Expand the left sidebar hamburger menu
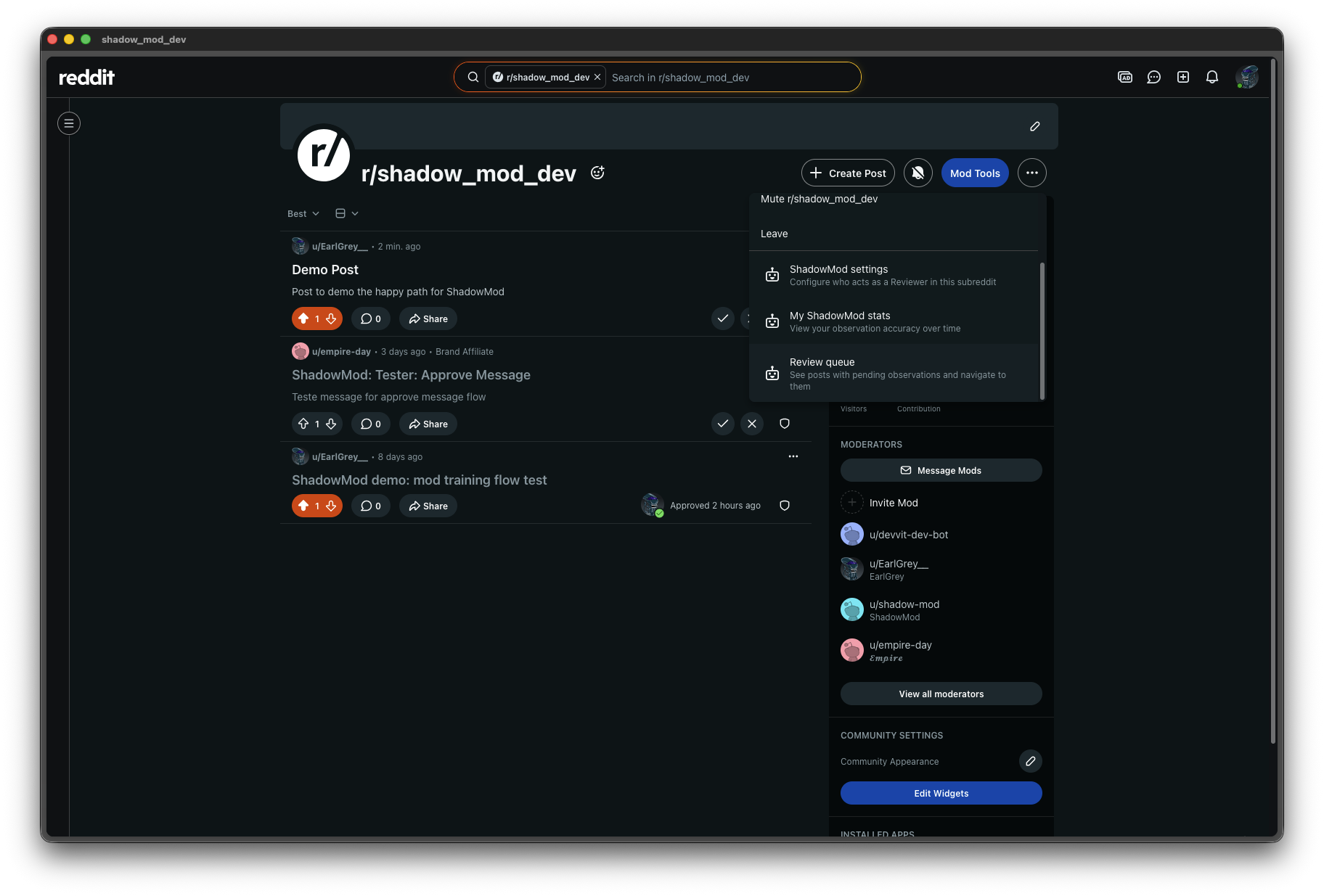This screenshot has height=896, width=1324. point(69,123)
